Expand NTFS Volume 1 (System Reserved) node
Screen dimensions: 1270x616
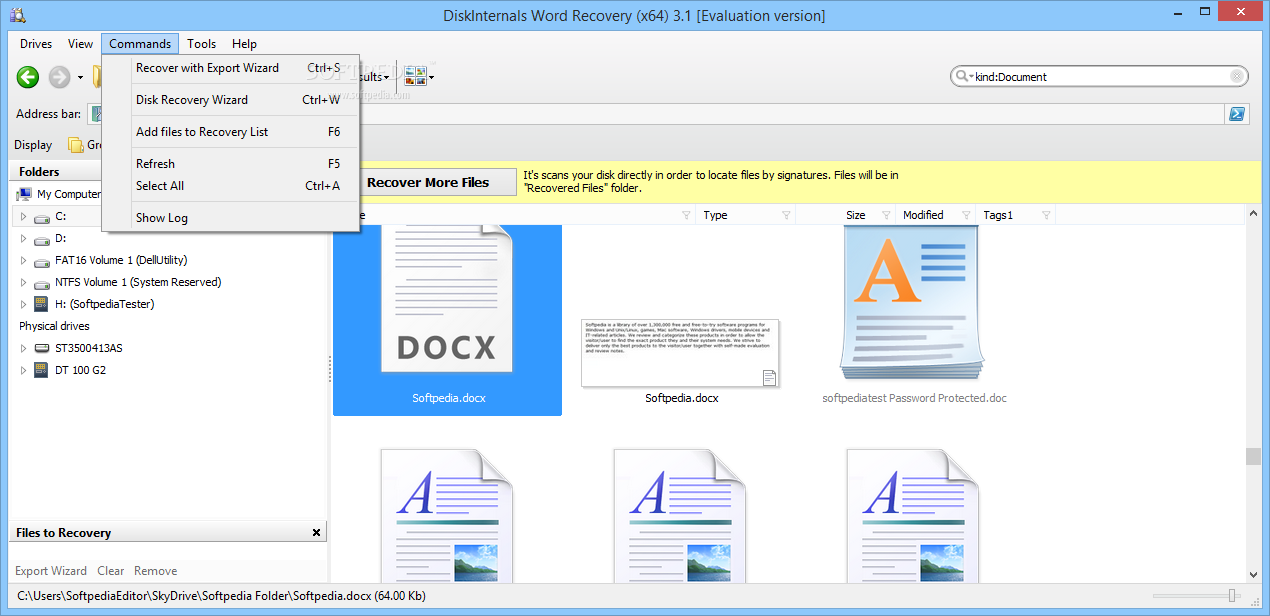click(x=24, y=282)
